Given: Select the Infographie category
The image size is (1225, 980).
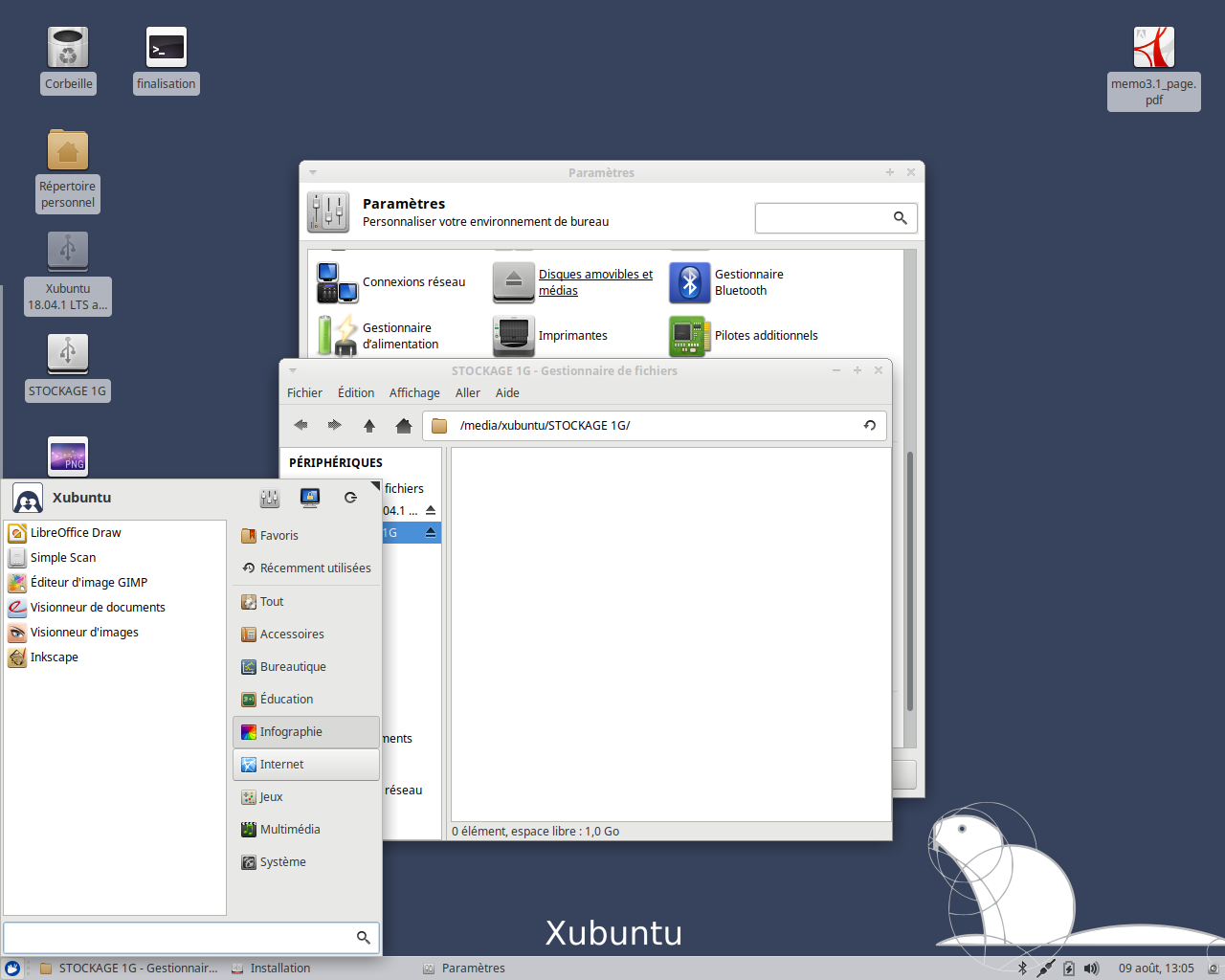Looking at the screenshot, I should [306, 732].
